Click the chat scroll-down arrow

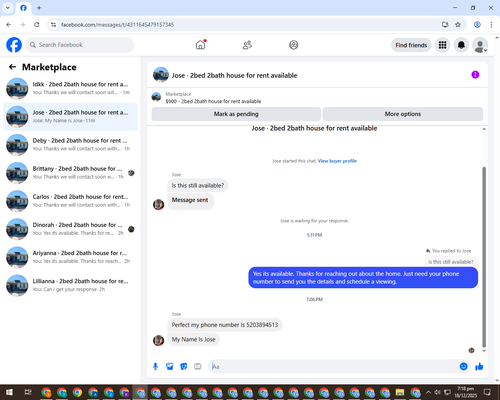pos(484,351)
